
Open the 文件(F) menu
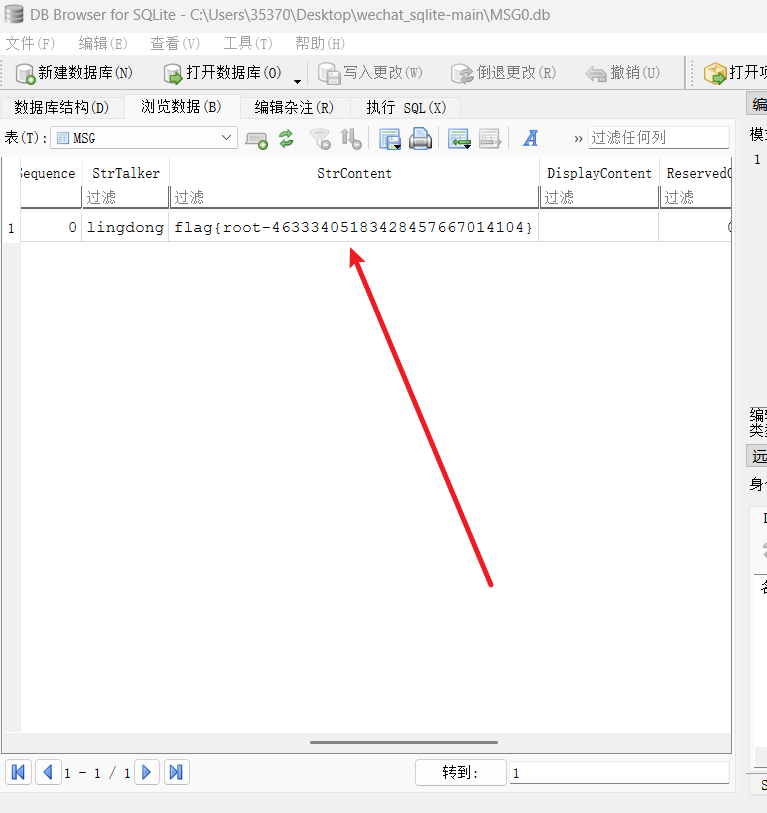click(30, 44)
